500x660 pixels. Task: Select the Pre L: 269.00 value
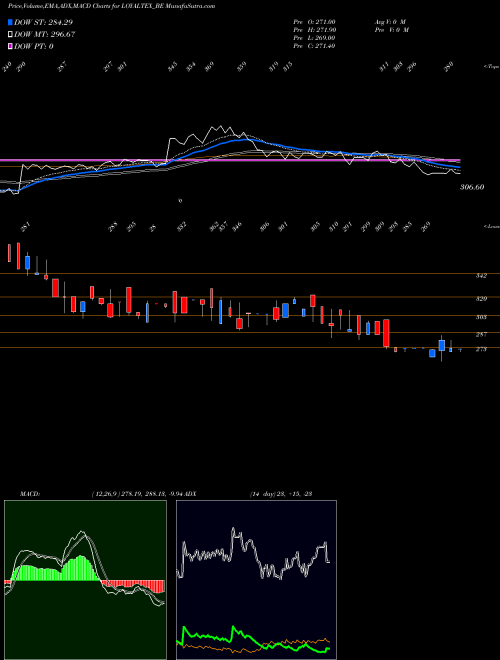coord(314,38)
